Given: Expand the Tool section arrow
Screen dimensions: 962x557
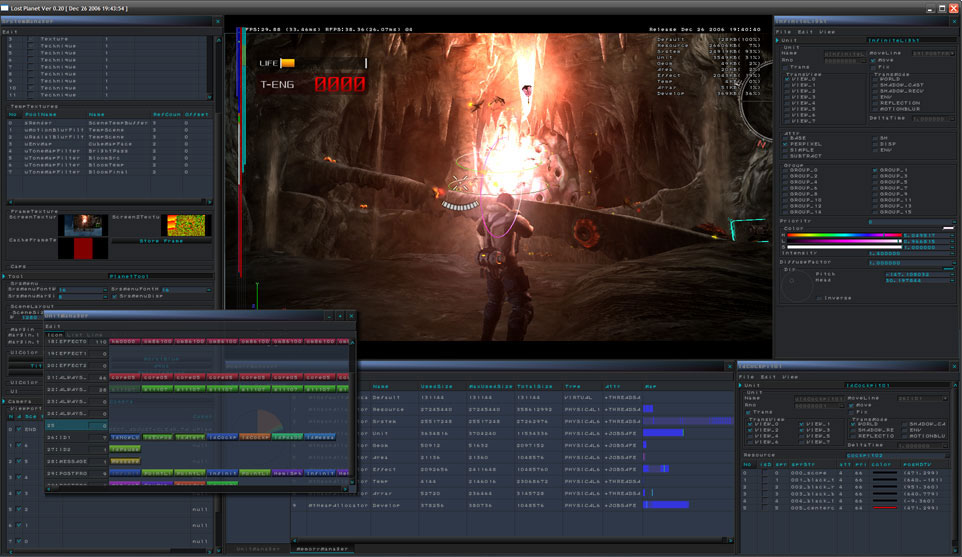Looking at the screenshot, I should coord(4,276).
